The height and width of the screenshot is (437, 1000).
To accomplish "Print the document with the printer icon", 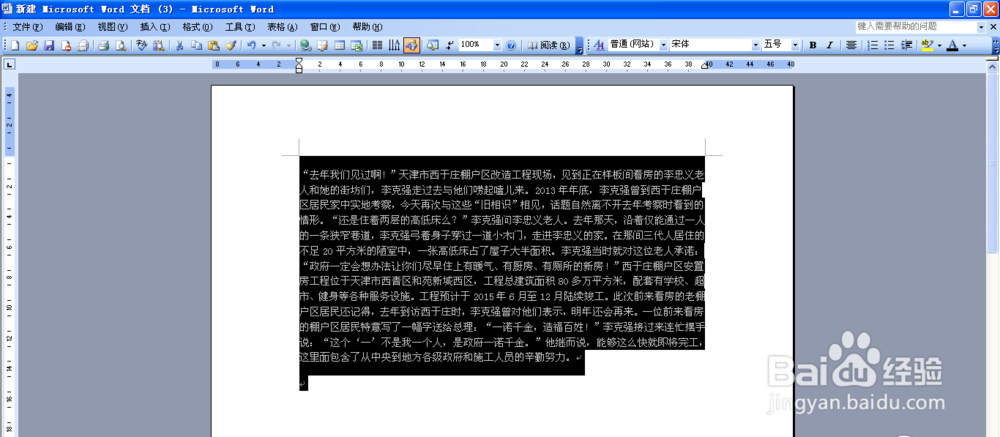I will point(103,45).
